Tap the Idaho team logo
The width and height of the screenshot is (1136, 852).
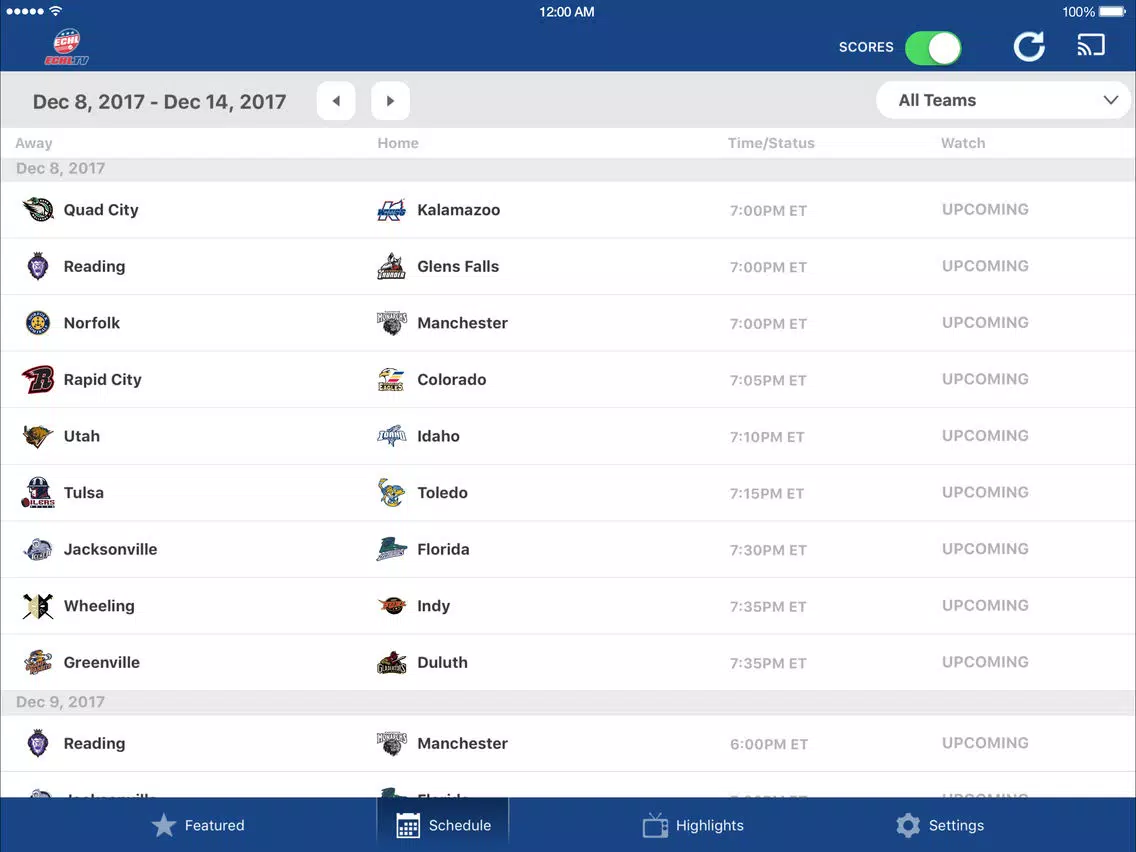tap(392, 436)
